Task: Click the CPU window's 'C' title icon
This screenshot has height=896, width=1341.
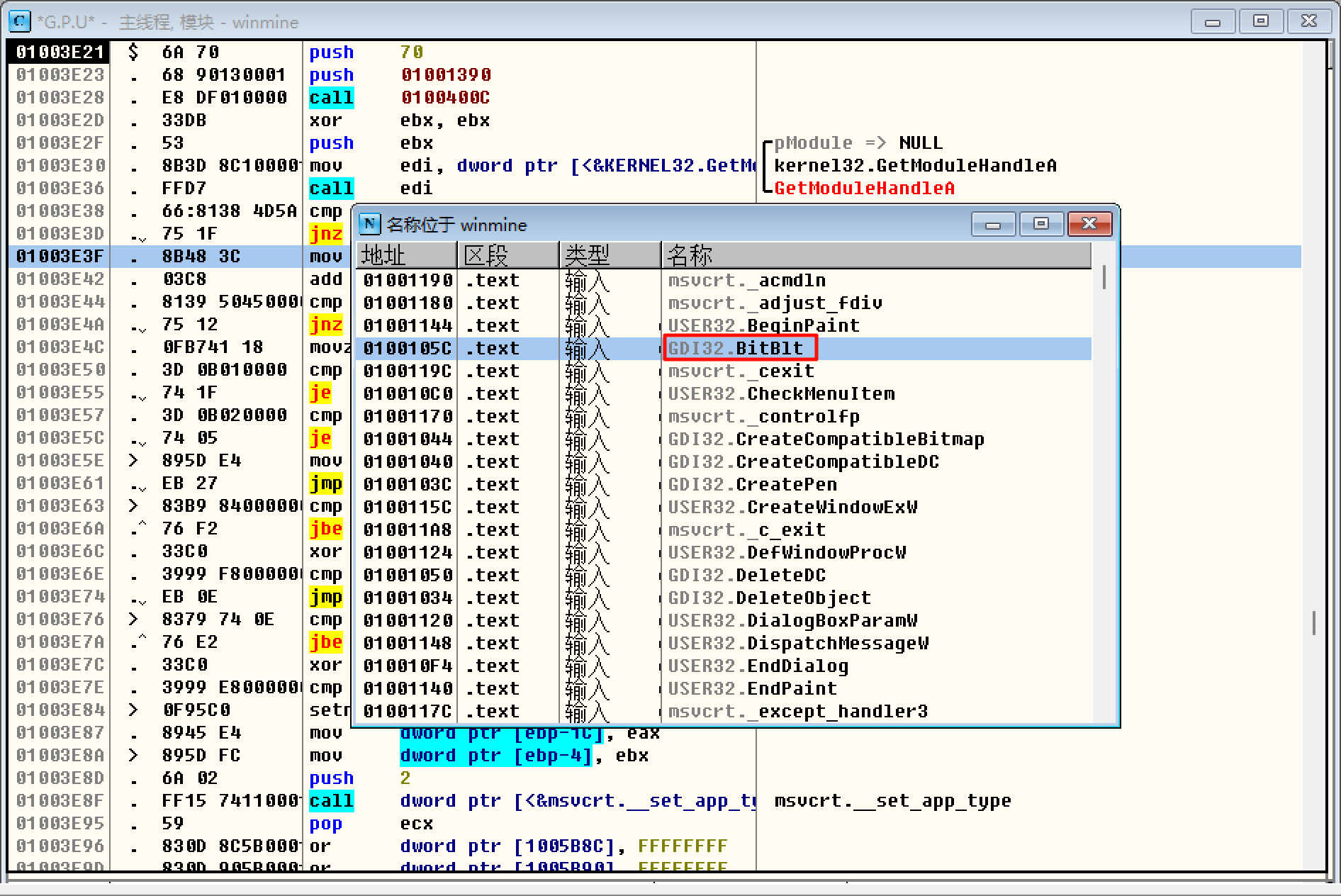Action: click(19, 21)
